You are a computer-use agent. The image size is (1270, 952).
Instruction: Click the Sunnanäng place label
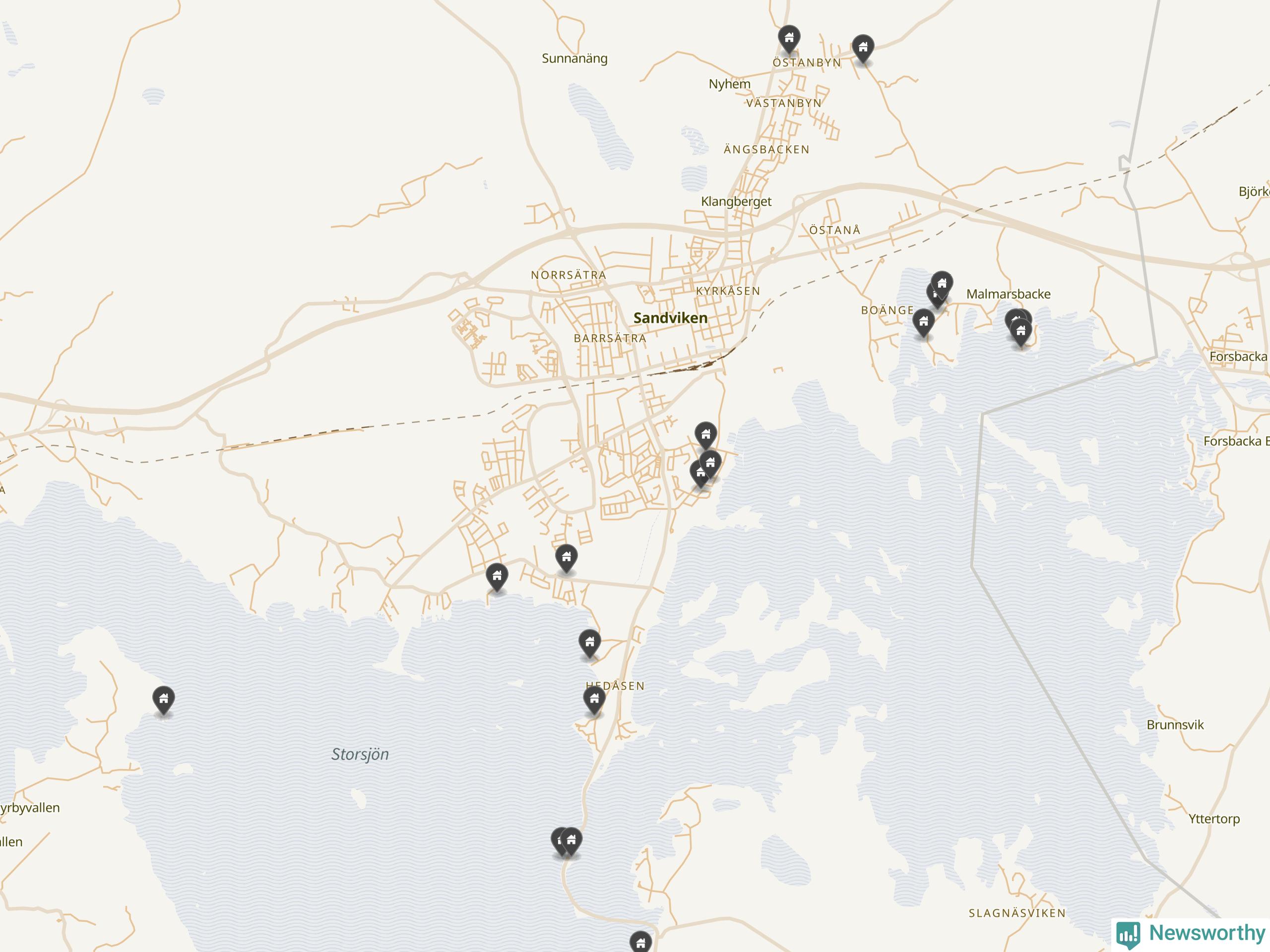574,59
